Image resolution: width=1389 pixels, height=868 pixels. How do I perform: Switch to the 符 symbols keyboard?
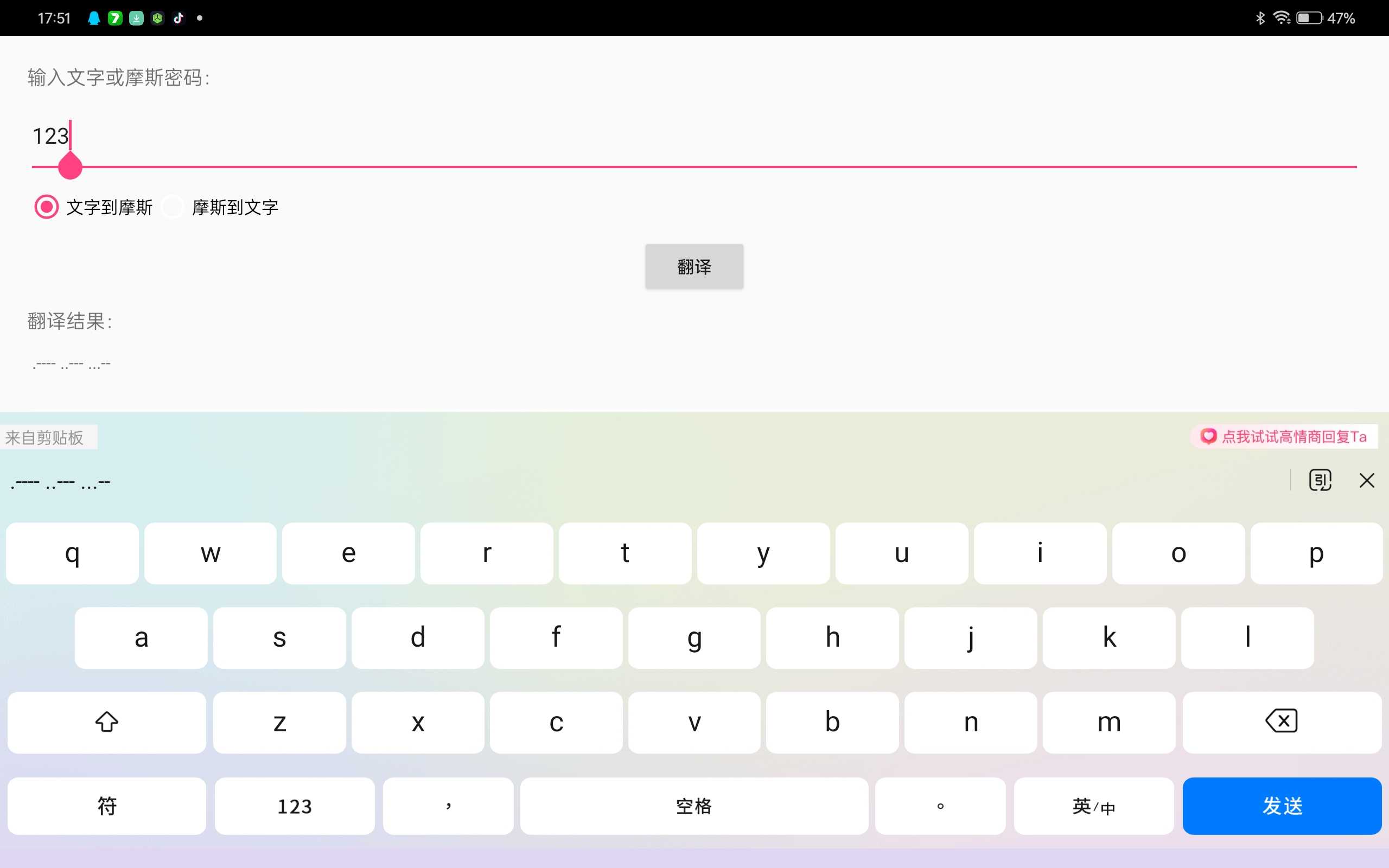coord(107,806)
